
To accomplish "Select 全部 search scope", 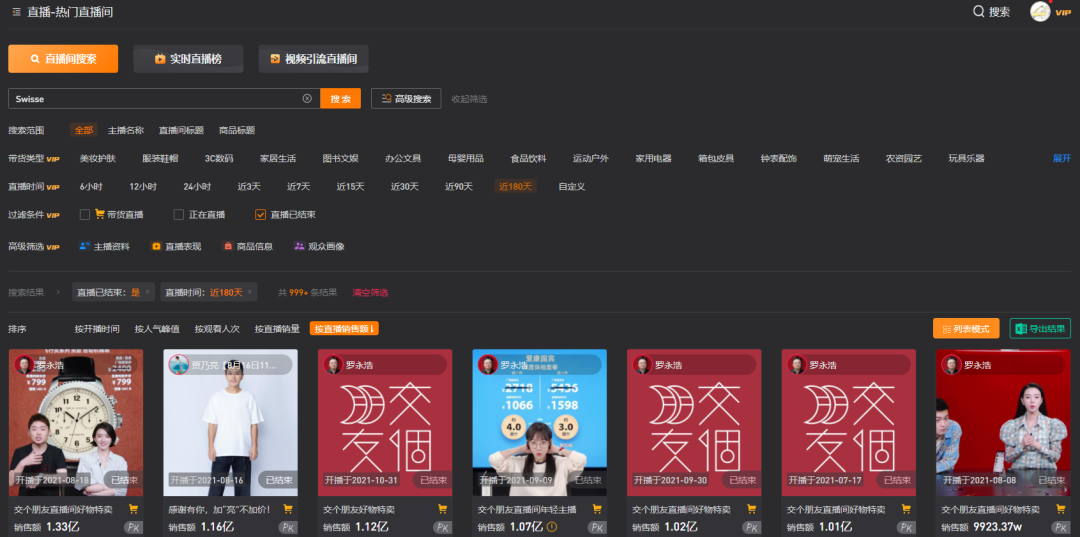I will (84, 130).
